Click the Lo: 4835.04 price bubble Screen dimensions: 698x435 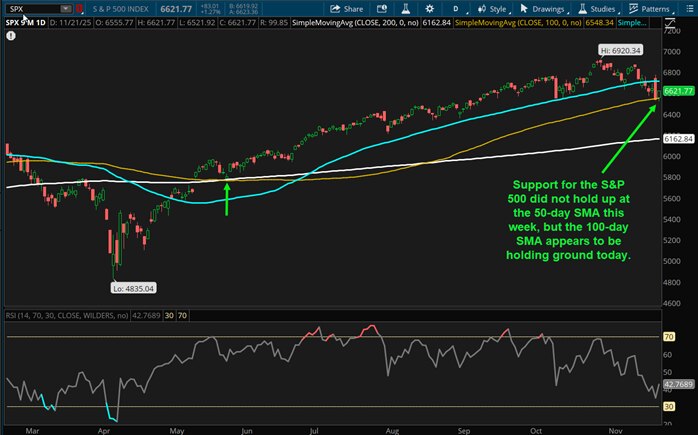tap(133, 289)
